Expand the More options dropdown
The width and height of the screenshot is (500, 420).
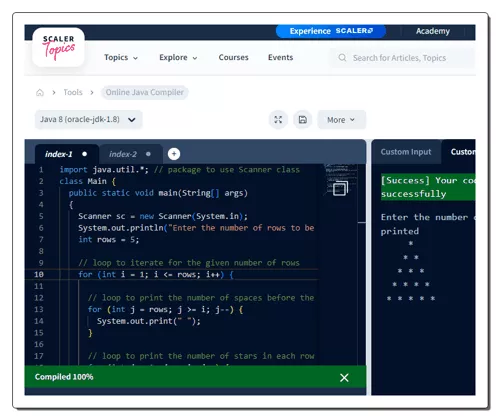tap(341, 120)
